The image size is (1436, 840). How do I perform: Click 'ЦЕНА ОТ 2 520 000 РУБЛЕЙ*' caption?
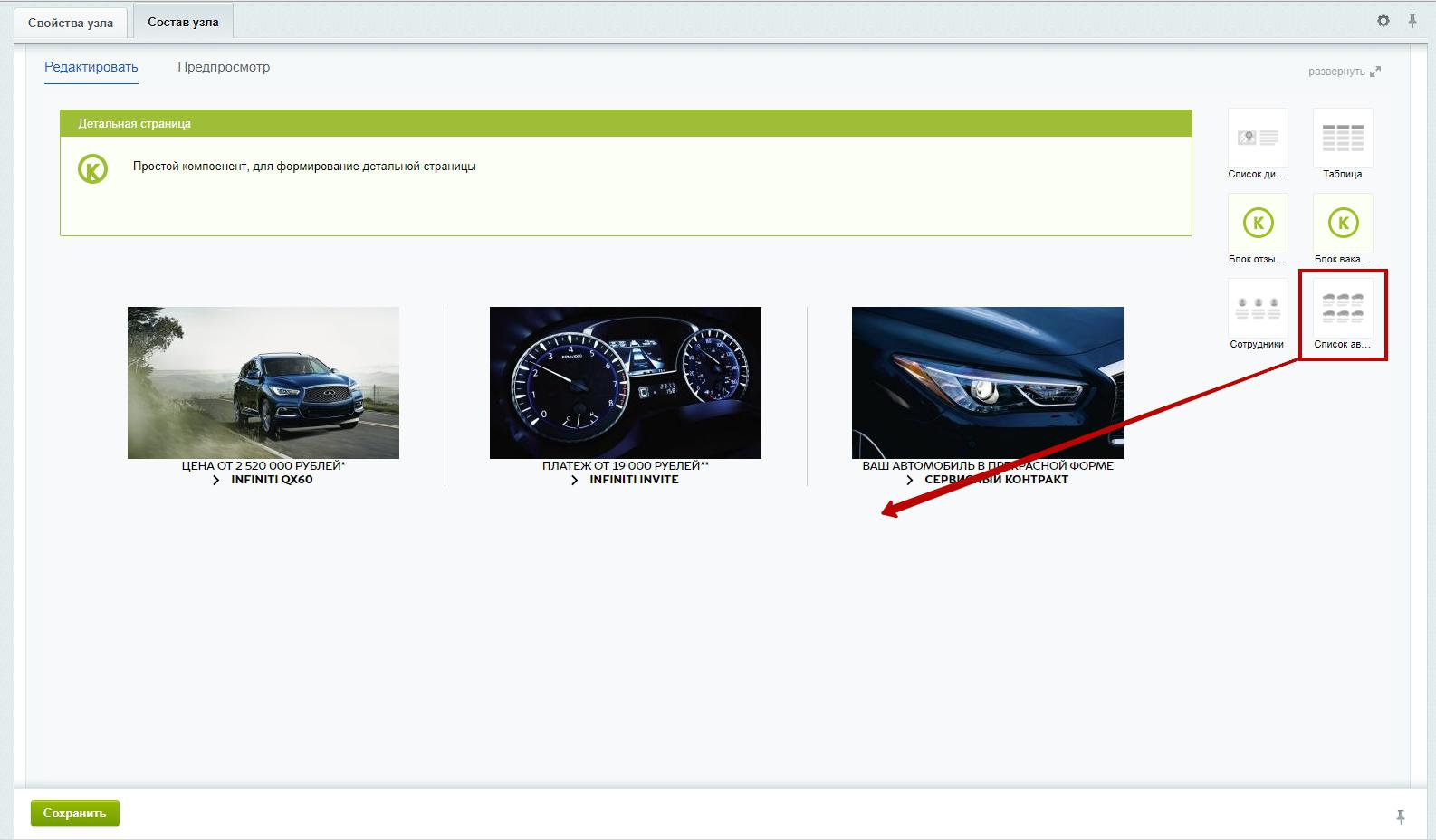pos(263,466)
